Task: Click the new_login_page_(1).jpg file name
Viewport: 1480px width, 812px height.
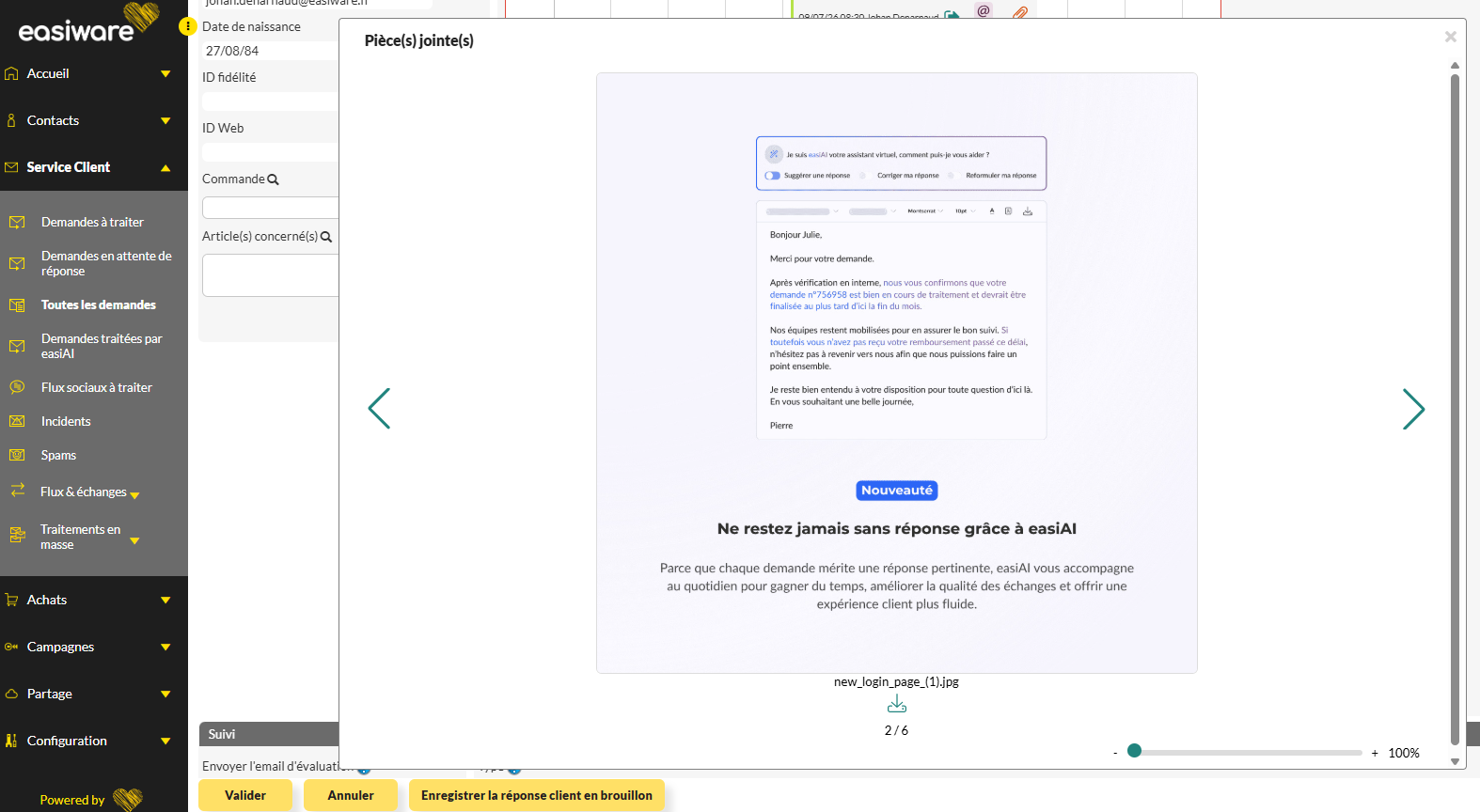Action: 896,681
